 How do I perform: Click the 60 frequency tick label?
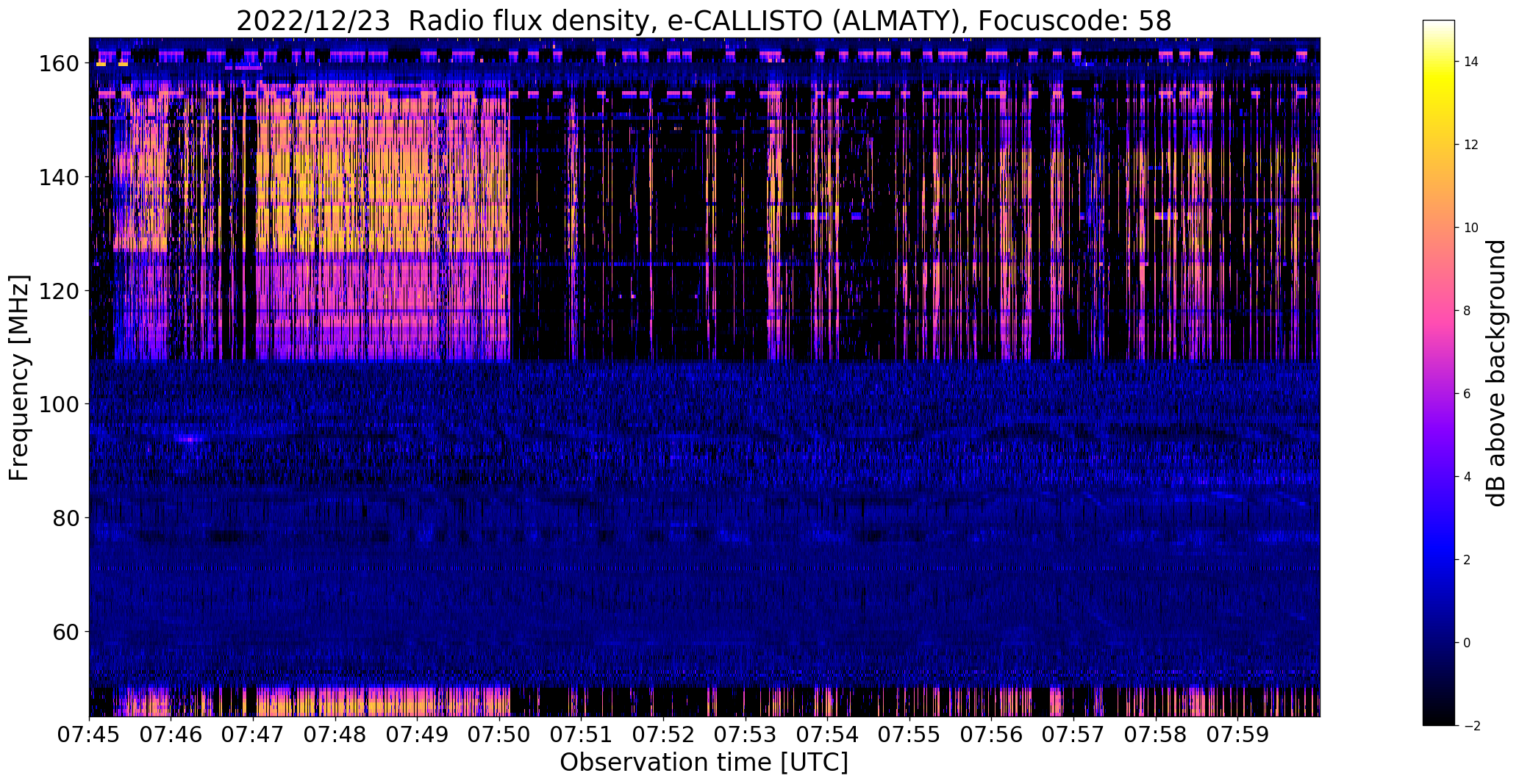[x=68, y=631]
